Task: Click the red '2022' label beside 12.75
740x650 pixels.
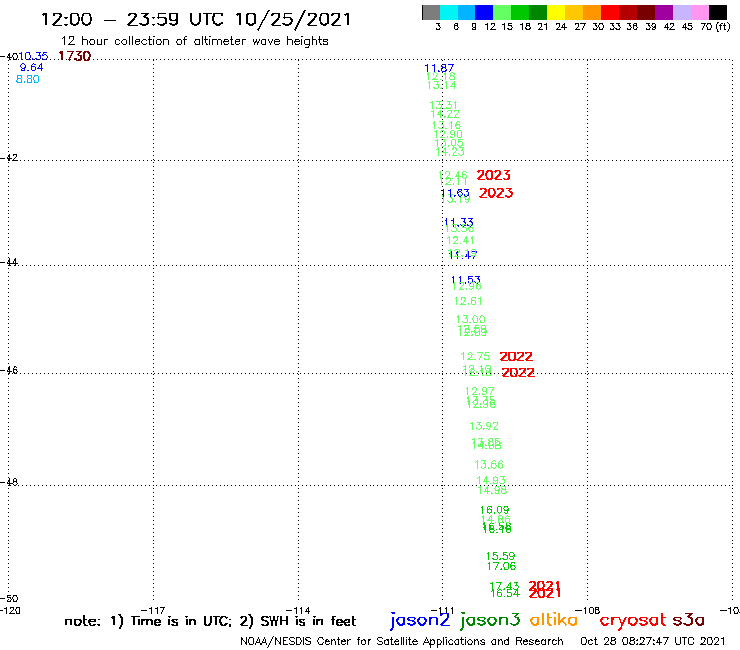Action: tap(516, 356)
